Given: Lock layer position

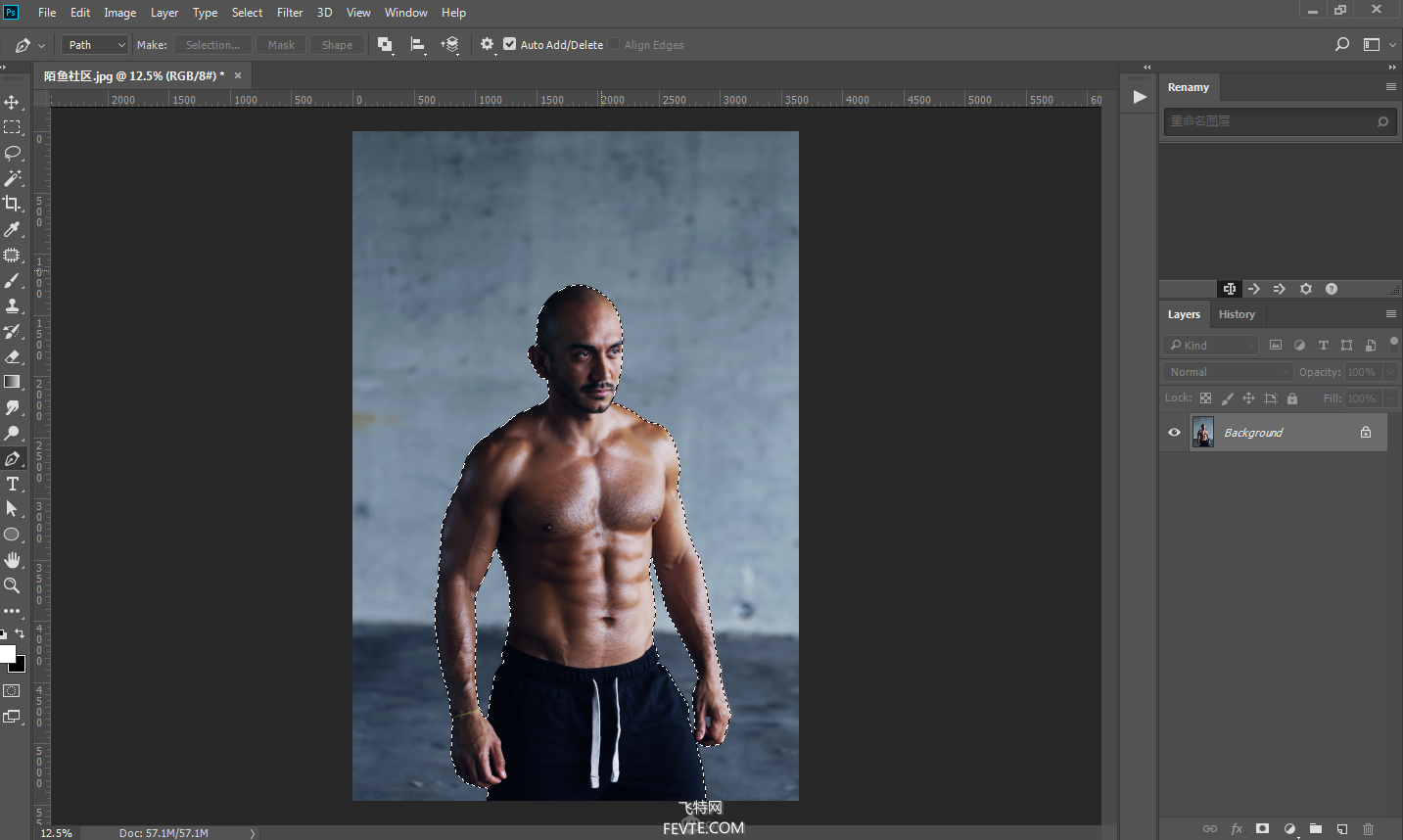Looking at the screenshot, I should tap(1248, 398).
